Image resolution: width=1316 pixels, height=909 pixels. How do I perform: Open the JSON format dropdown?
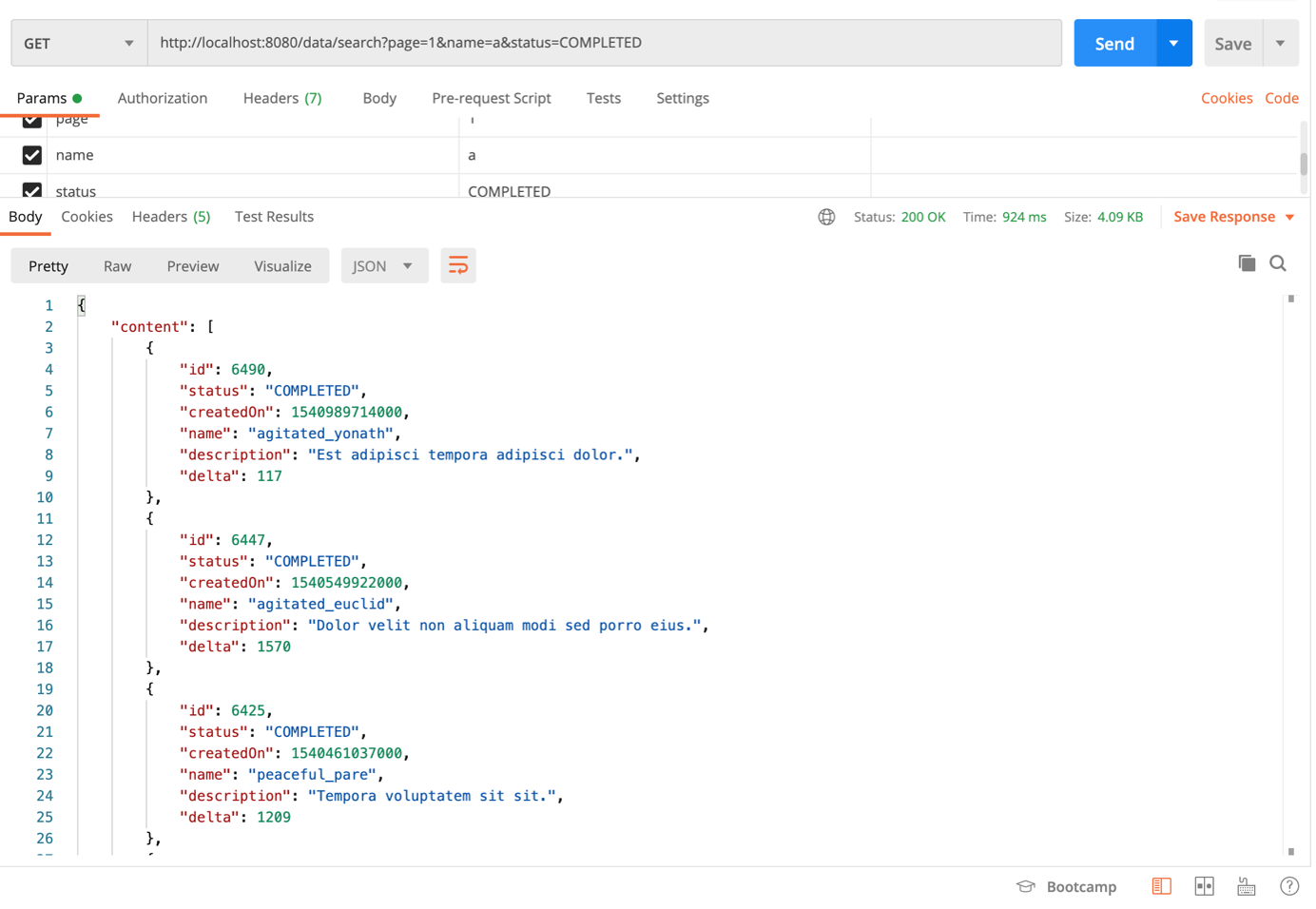click(384, 266)
